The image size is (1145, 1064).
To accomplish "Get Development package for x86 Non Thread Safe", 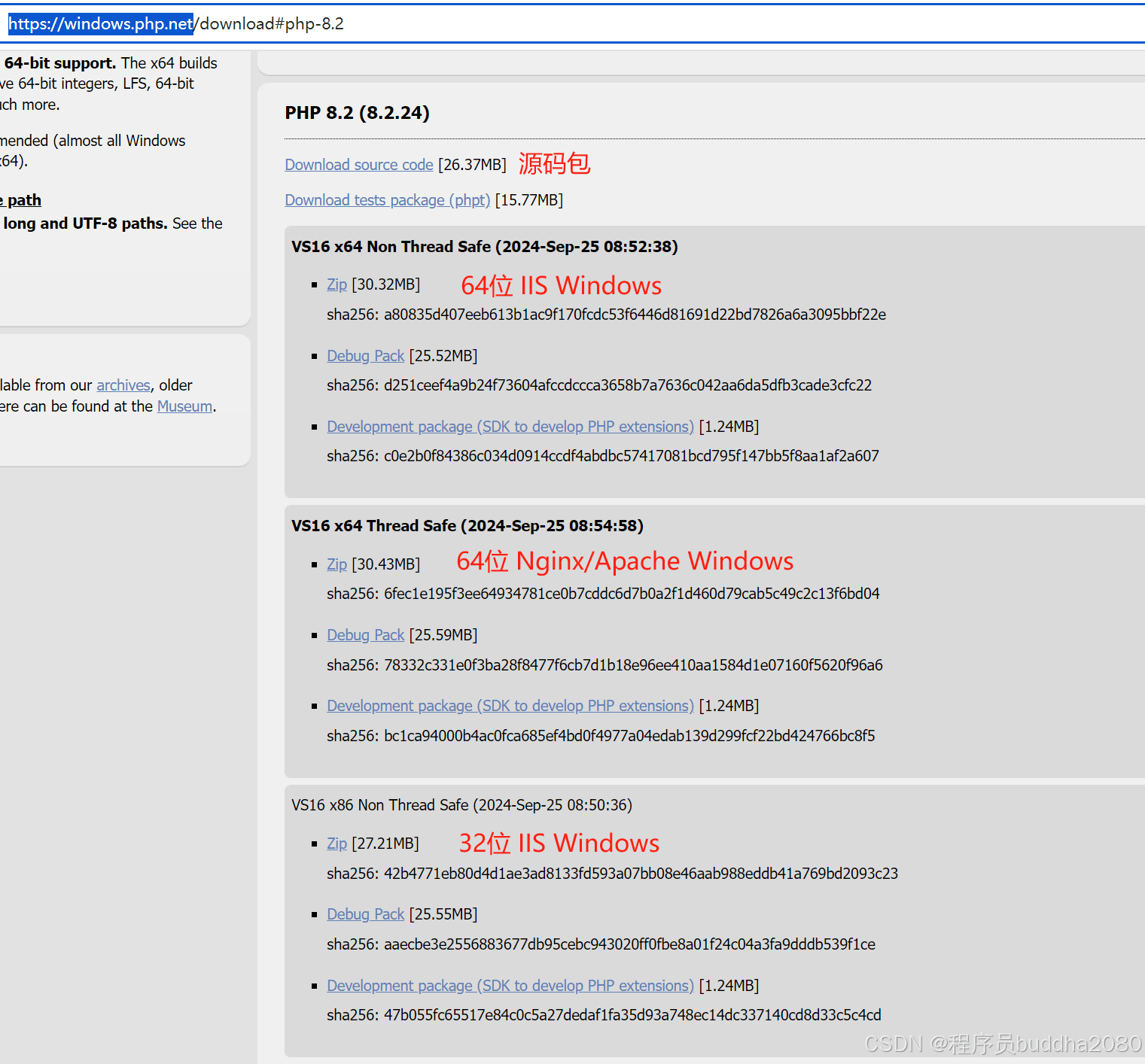I will click(x=510, y=986).
